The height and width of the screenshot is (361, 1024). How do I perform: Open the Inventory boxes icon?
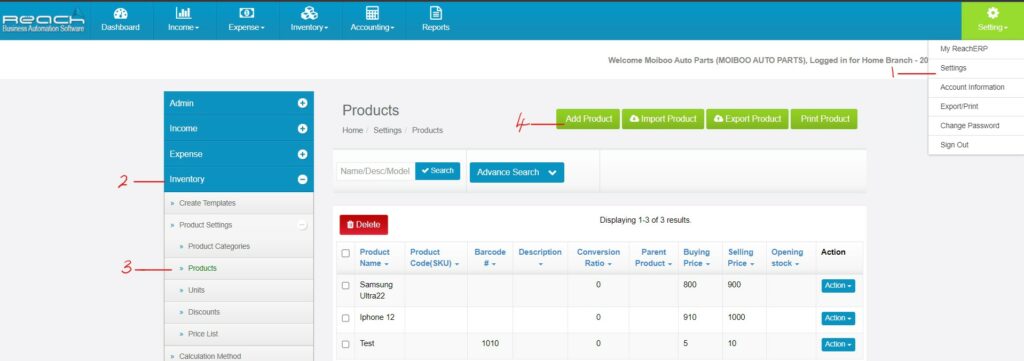coord(310,13)
